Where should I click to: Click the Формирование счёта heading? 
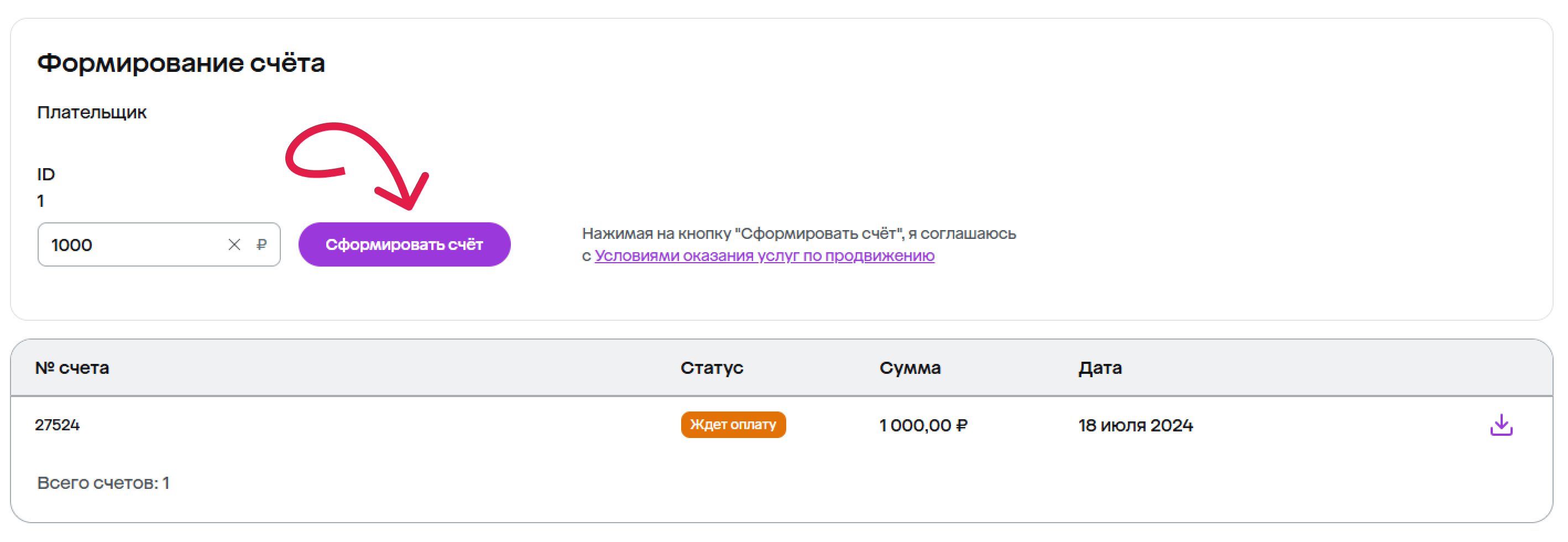click(x=181, y=62)
